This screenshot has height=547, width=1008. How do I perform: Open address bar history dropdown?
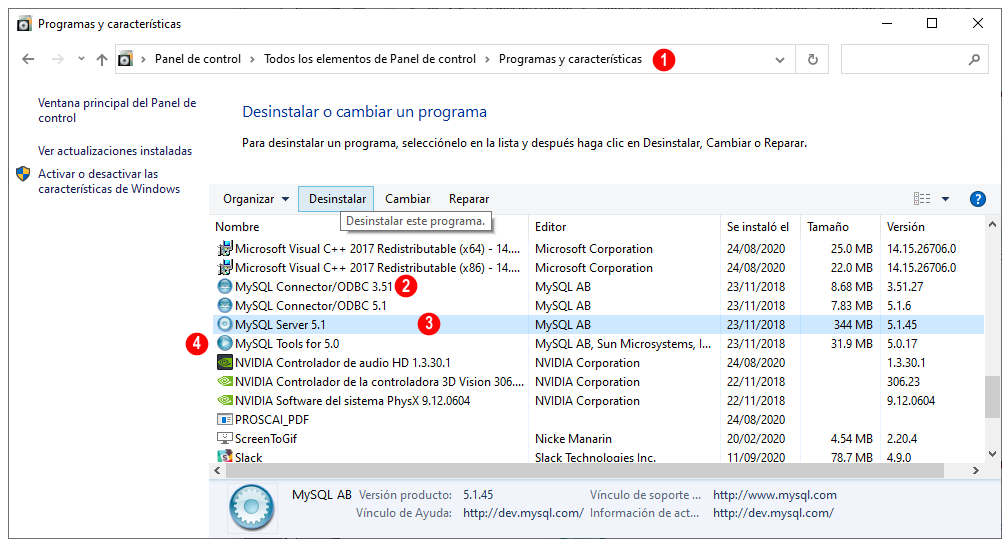point(780,60)
